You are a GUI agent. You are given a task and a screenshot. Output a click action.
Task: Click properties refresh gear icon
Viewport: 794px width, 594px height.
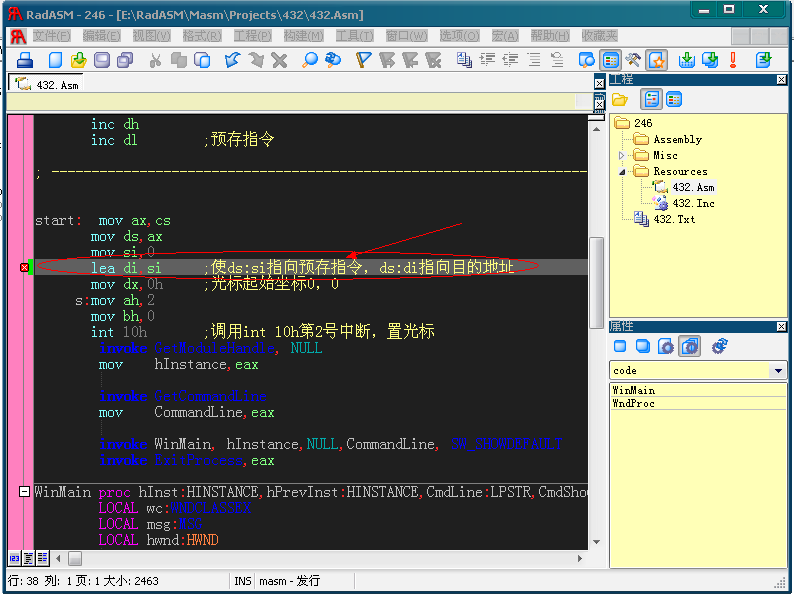point(720,346)
